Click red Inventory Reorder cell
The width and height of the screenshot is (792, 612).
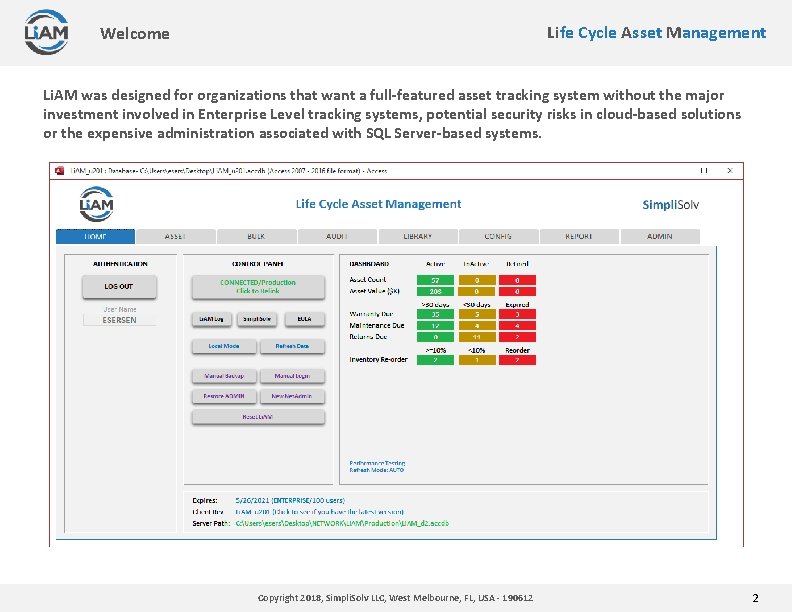(x=517, y=360)
